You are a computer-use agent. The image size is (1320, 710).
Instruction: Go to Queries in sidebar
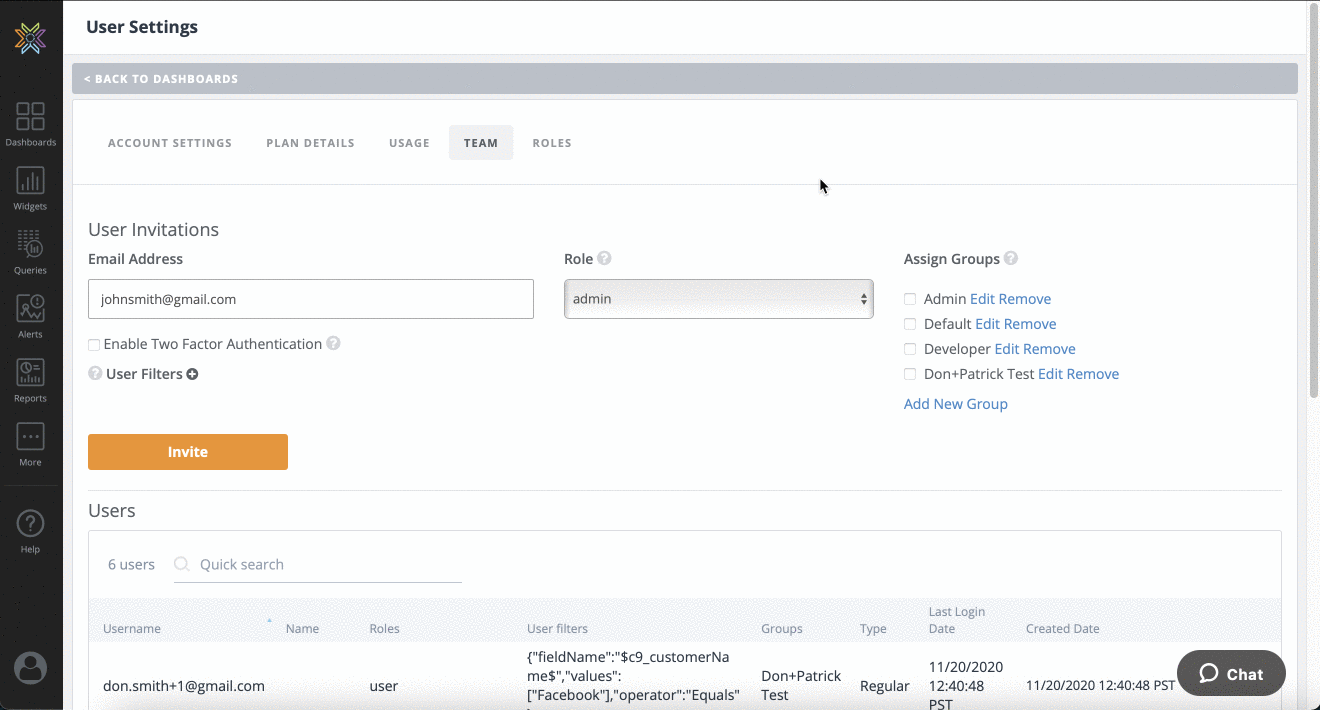tap(30, 251)
